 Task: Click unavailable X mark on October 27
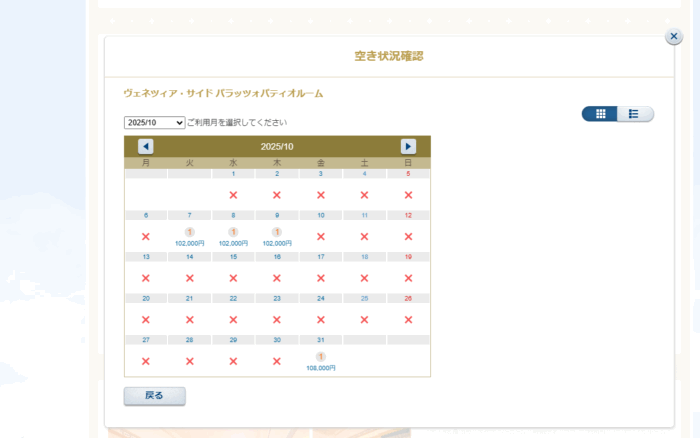click(x=146, y=361)
